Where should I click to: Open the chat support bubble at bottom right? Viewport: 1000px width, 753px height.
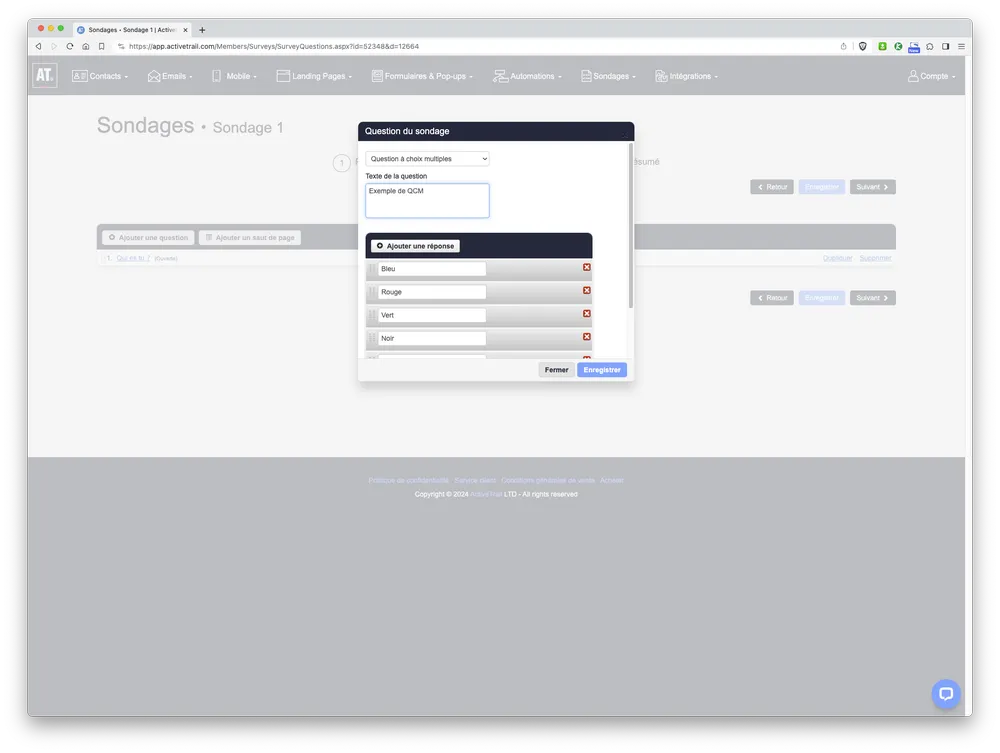pyautogui.click(x=945, y=693)
